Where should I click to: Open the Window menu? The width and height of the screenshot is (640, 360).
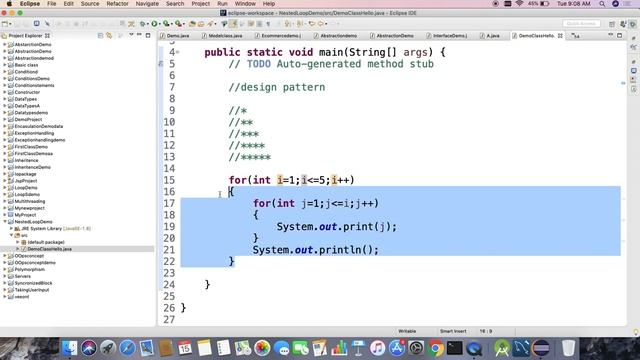click(245, 4)
